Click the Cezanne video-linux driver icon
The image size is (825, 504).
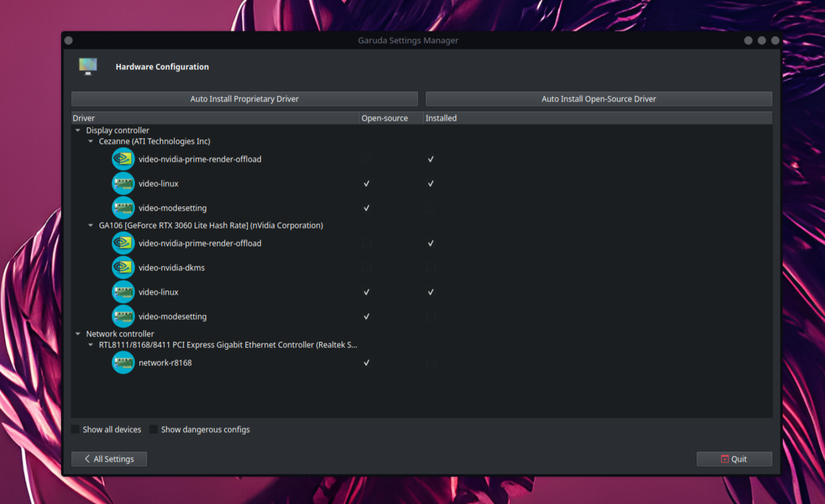pyautogui.click(x=123, y=184)
